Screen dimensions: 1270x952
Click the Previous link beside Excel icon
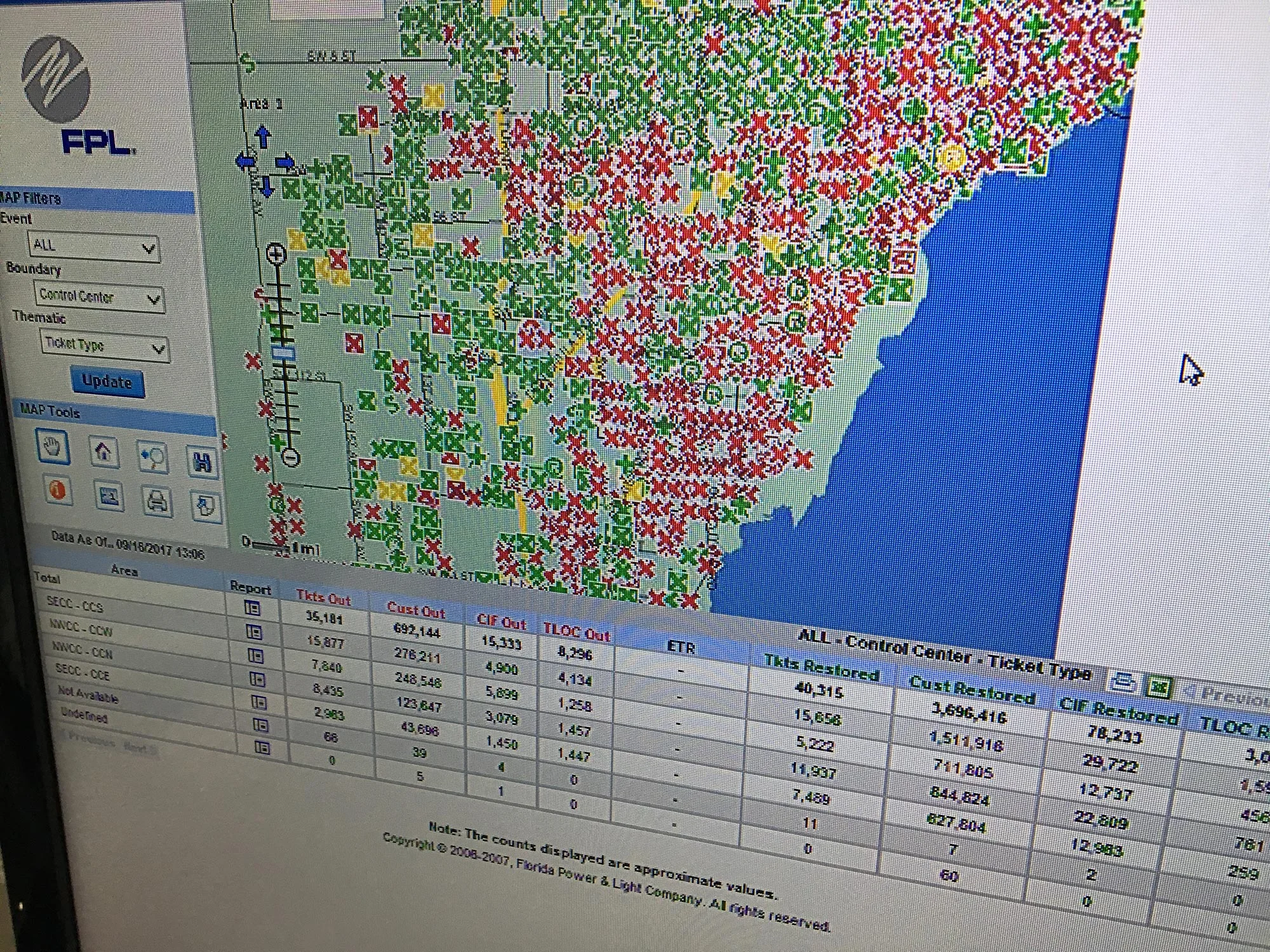tap(1229, 696)
